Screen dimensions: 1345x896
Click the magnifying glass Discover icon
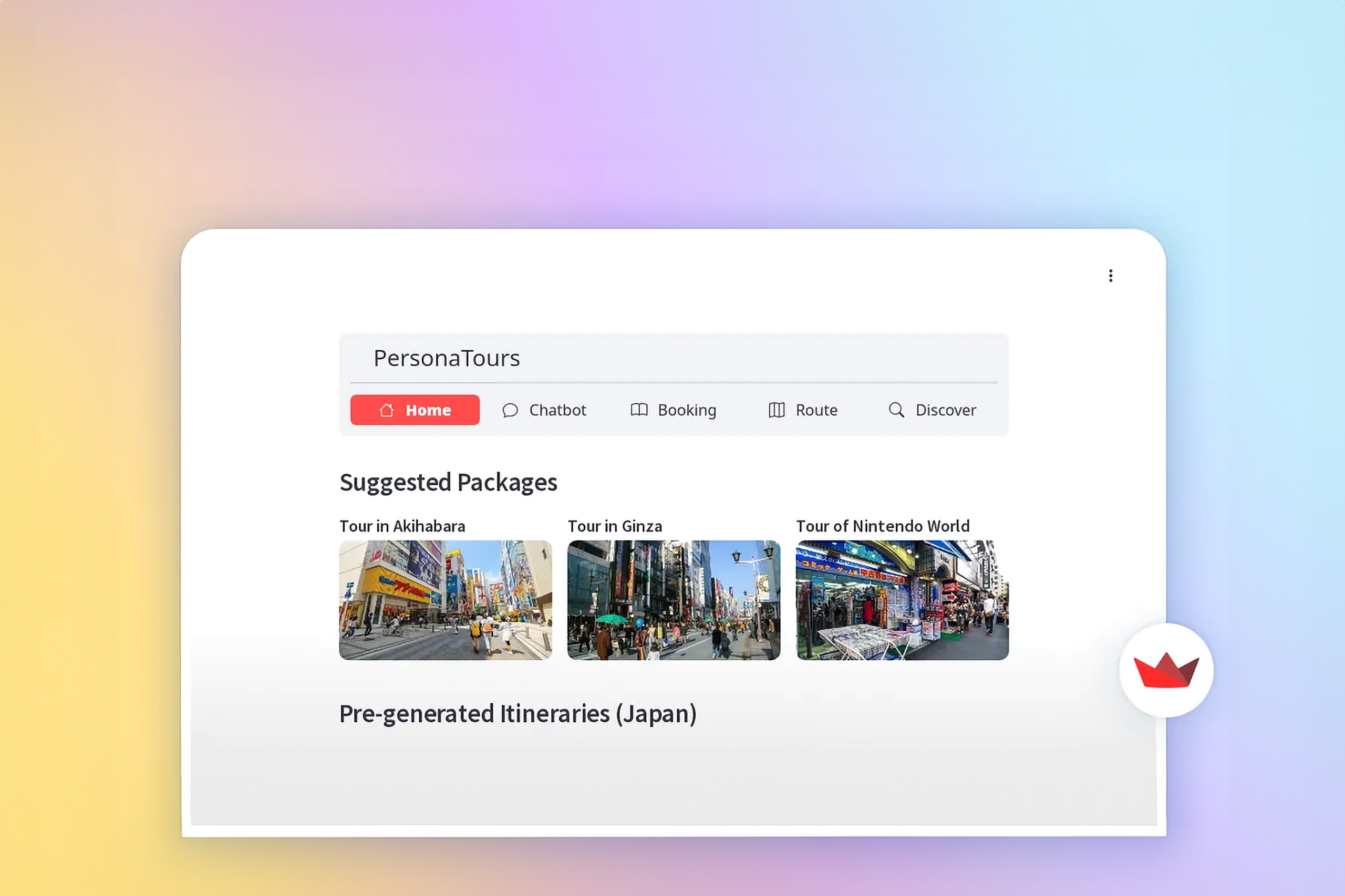pos(896,410)
